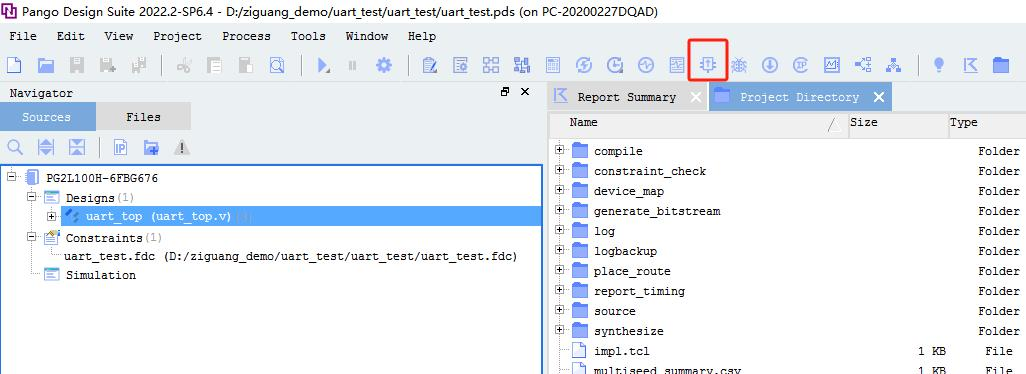This screenshot has height=374, width=1026.
Task: Click the Navigator search magnifier icon
Action: 14,148
